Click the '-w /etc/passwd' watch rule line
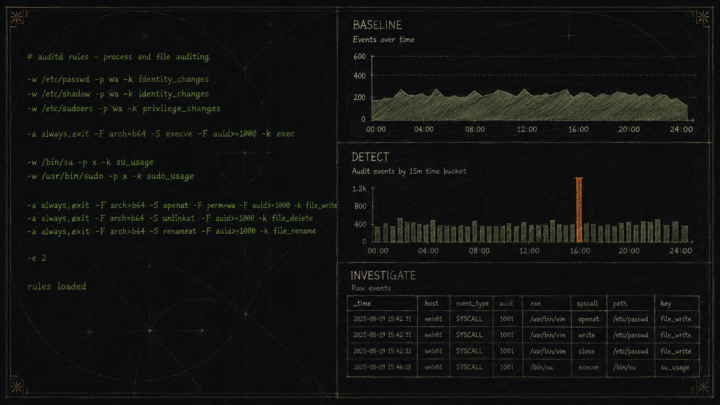 click(118, 79)
